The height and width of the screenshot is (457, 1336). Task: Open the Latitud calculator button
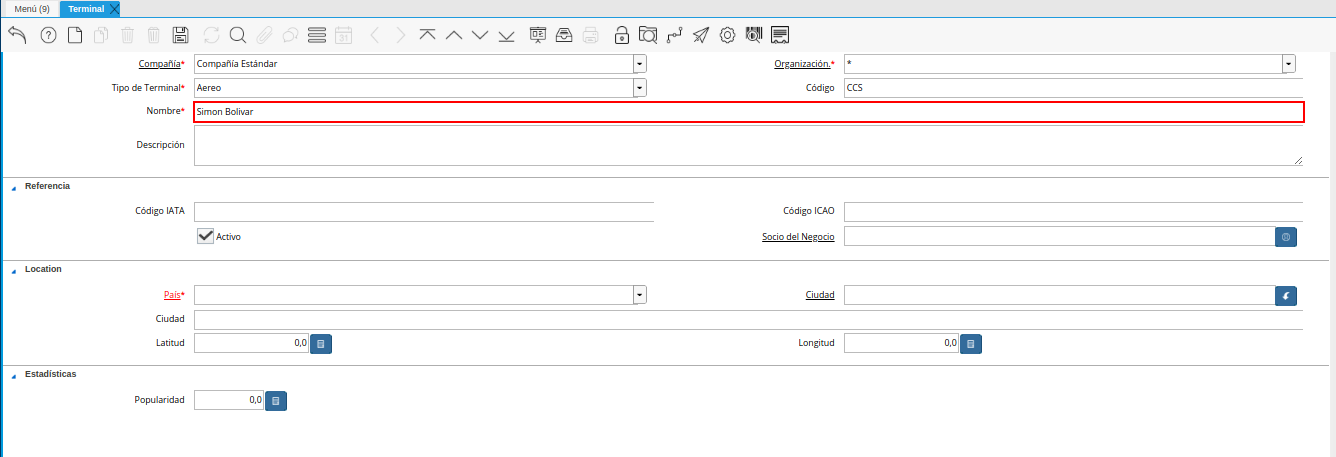[321, 344]
